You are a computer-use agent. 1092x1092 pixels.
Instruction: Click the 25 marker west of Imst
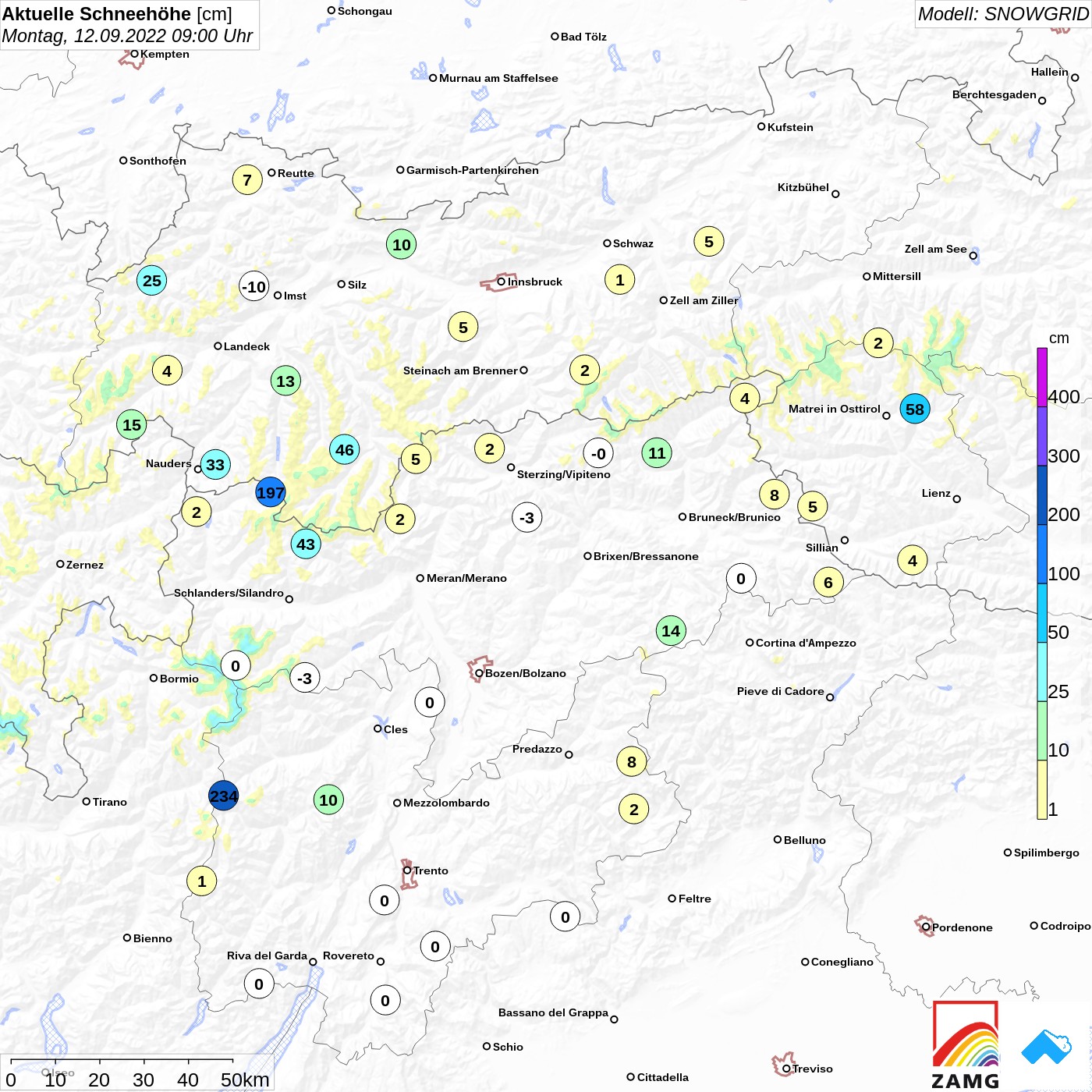pos(152,280)
